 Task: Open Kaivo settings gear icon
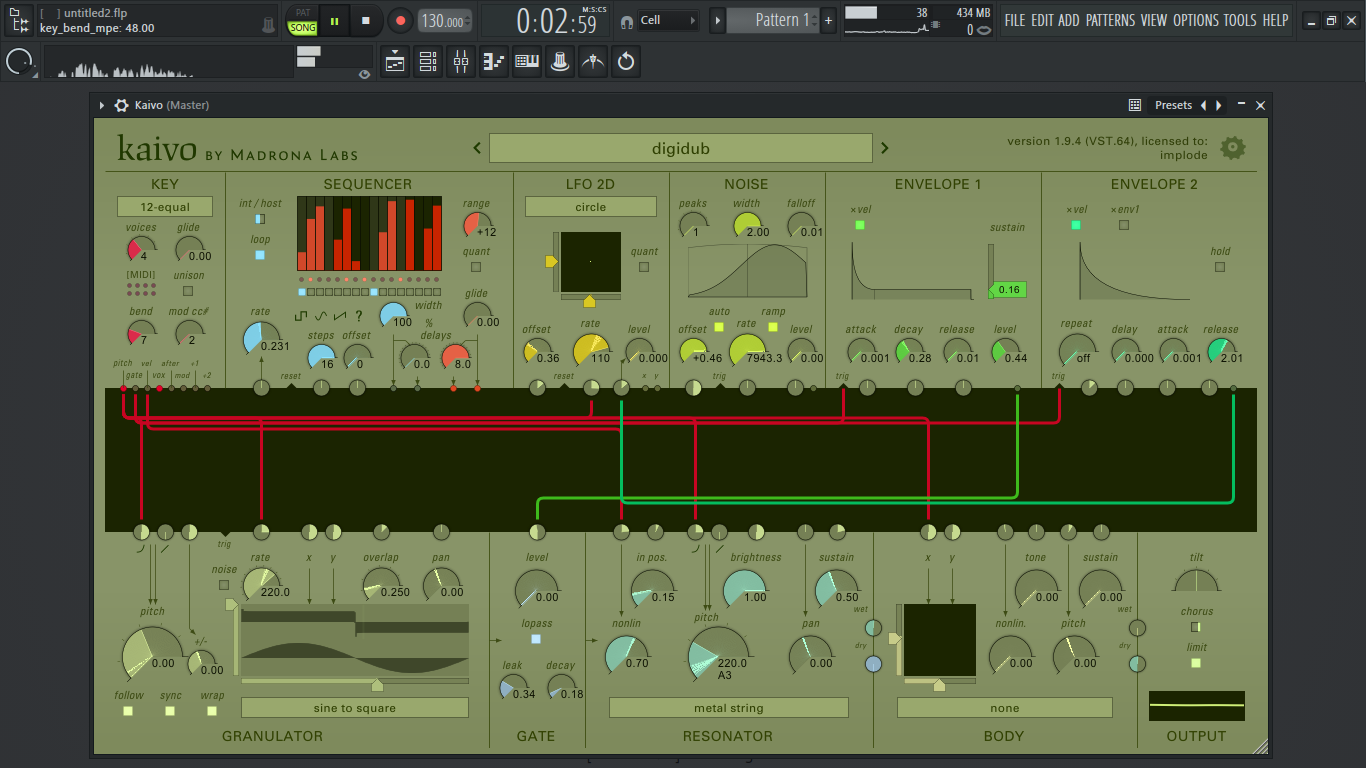coord(1233,148)
